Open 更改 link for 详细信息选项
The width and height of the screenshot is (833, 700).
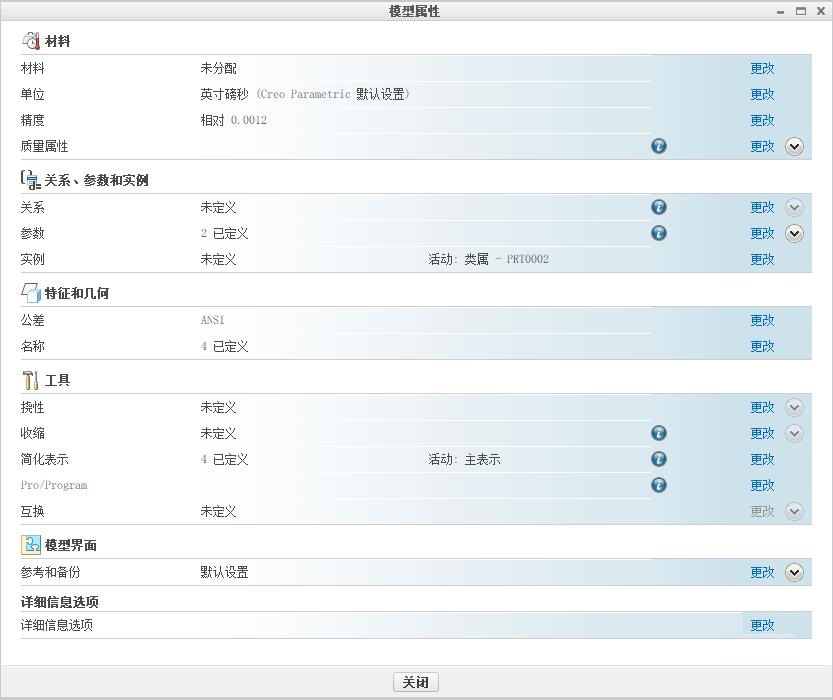pos(762,624)
